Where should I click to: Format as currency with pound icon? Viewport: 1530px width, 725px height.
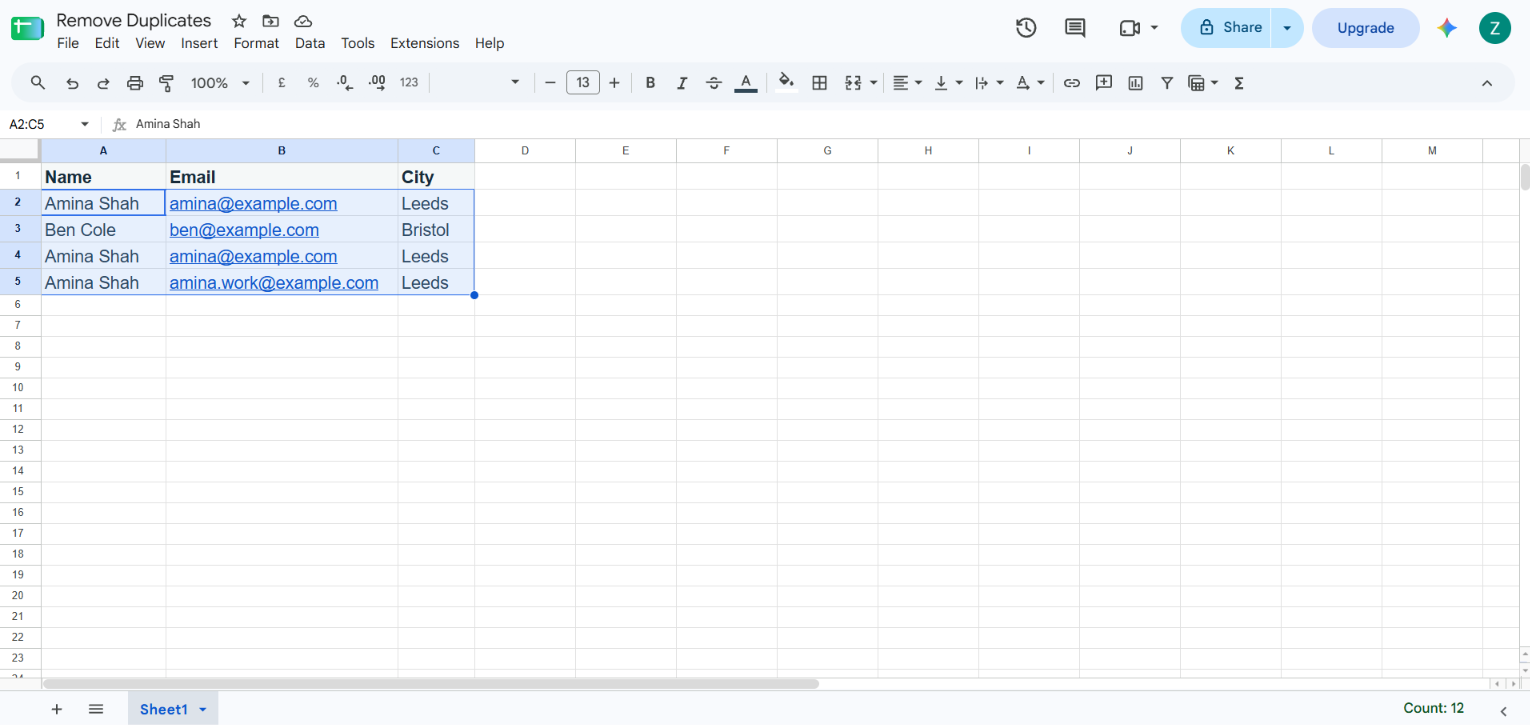282,83
